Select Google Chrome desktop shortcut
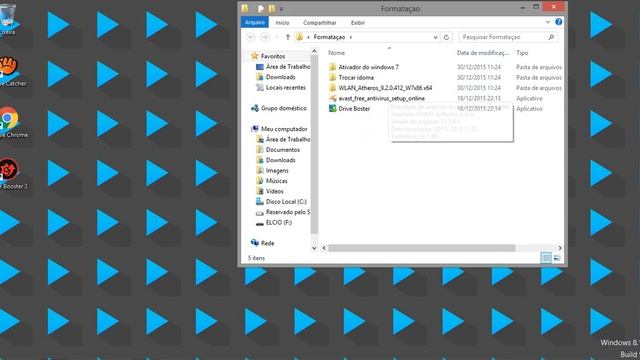This screenshot has height=360, width=640. [x=12, y=122]
